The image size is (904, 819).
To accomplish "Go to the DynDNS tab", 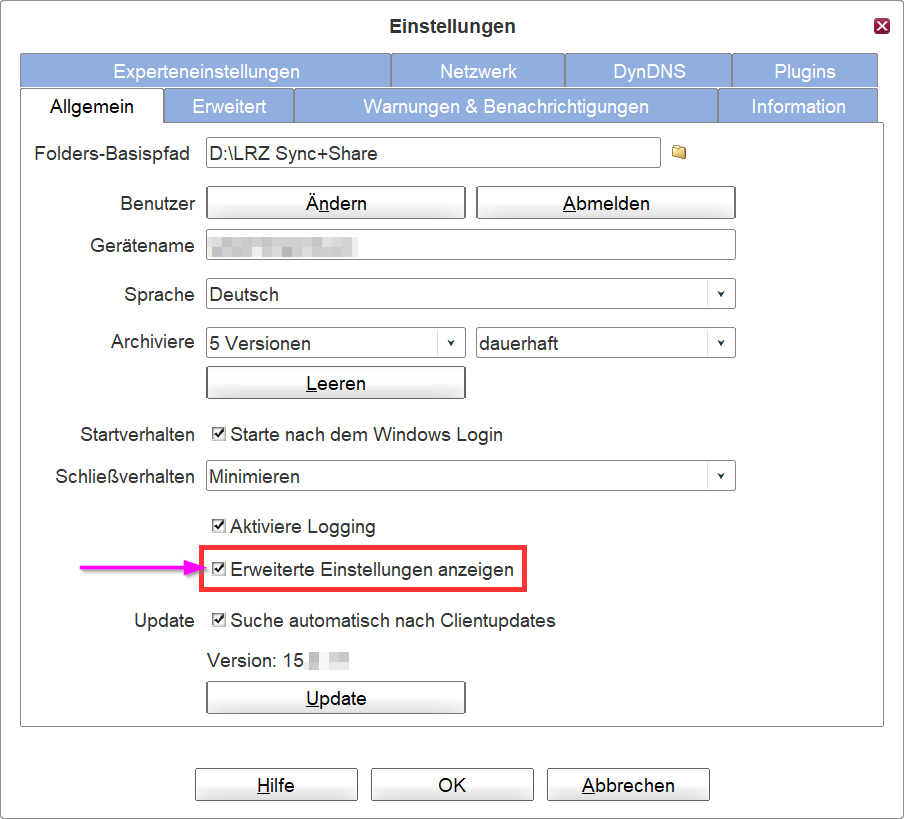I will (649, 72).
